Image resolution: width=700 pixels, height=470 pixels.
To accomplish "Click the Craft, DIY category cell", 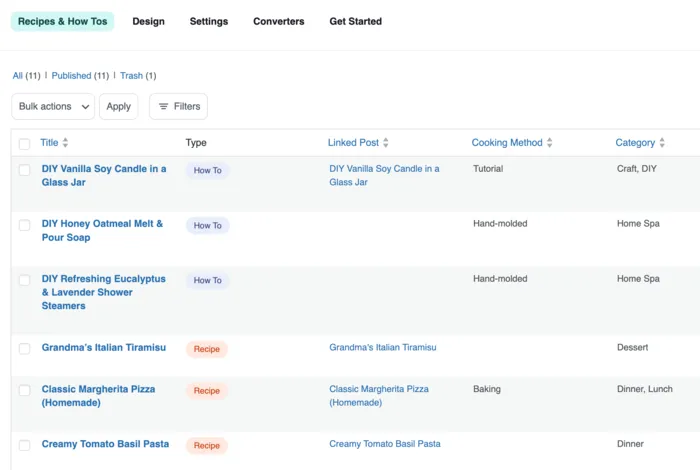I will [637, 169].
